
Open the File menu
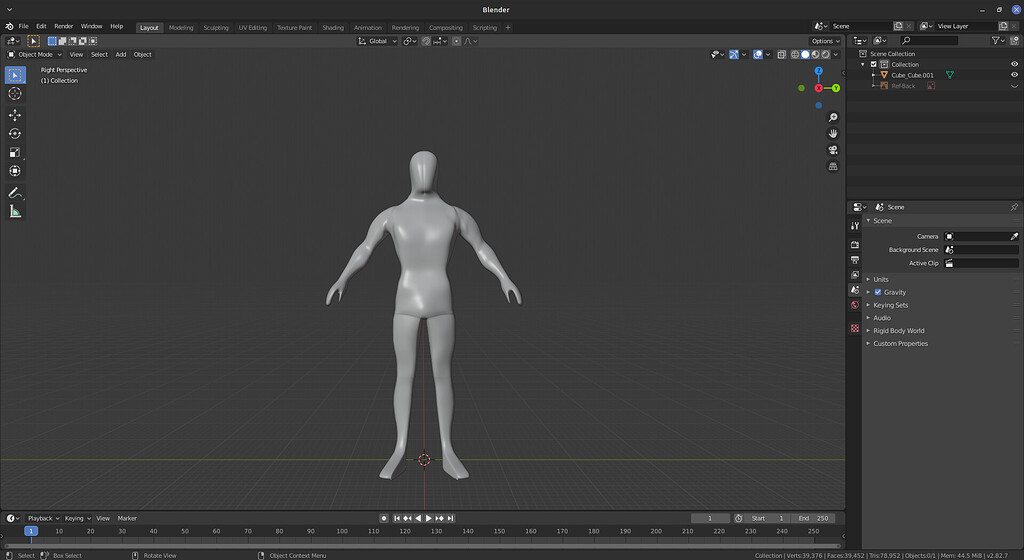24,26
